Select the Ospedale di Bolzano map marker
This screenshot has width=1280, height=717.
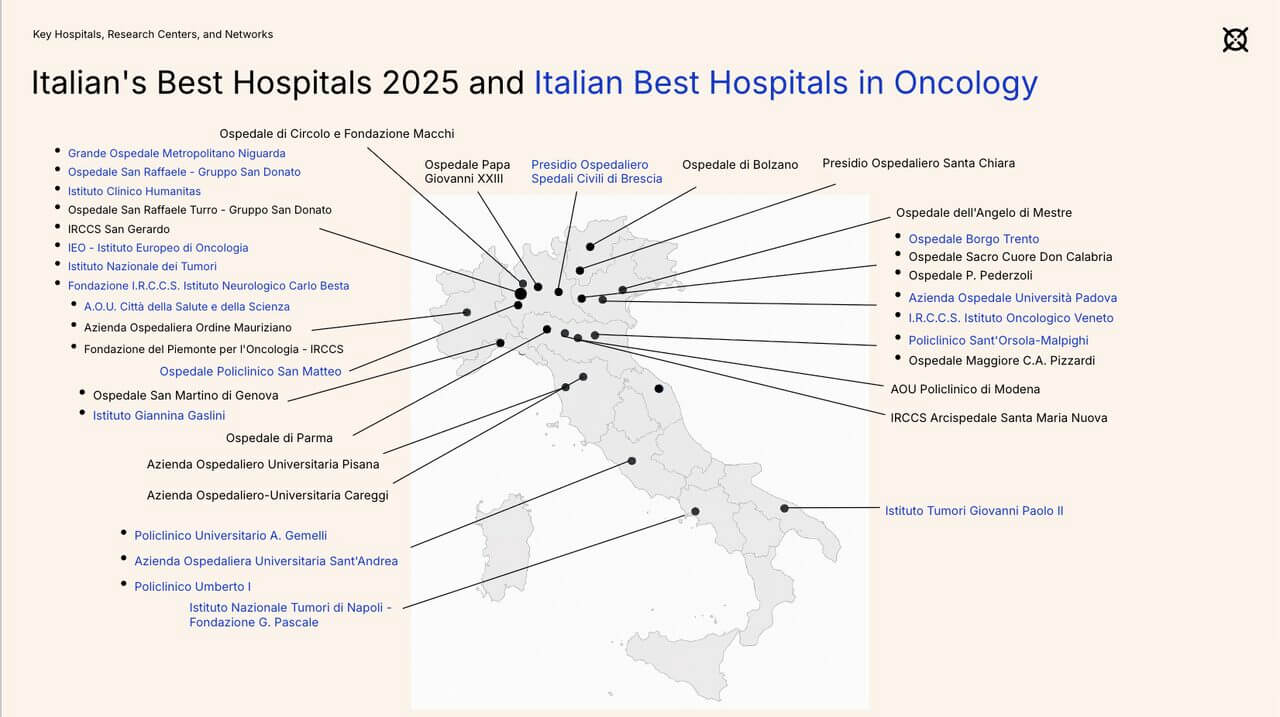(590, 246)
